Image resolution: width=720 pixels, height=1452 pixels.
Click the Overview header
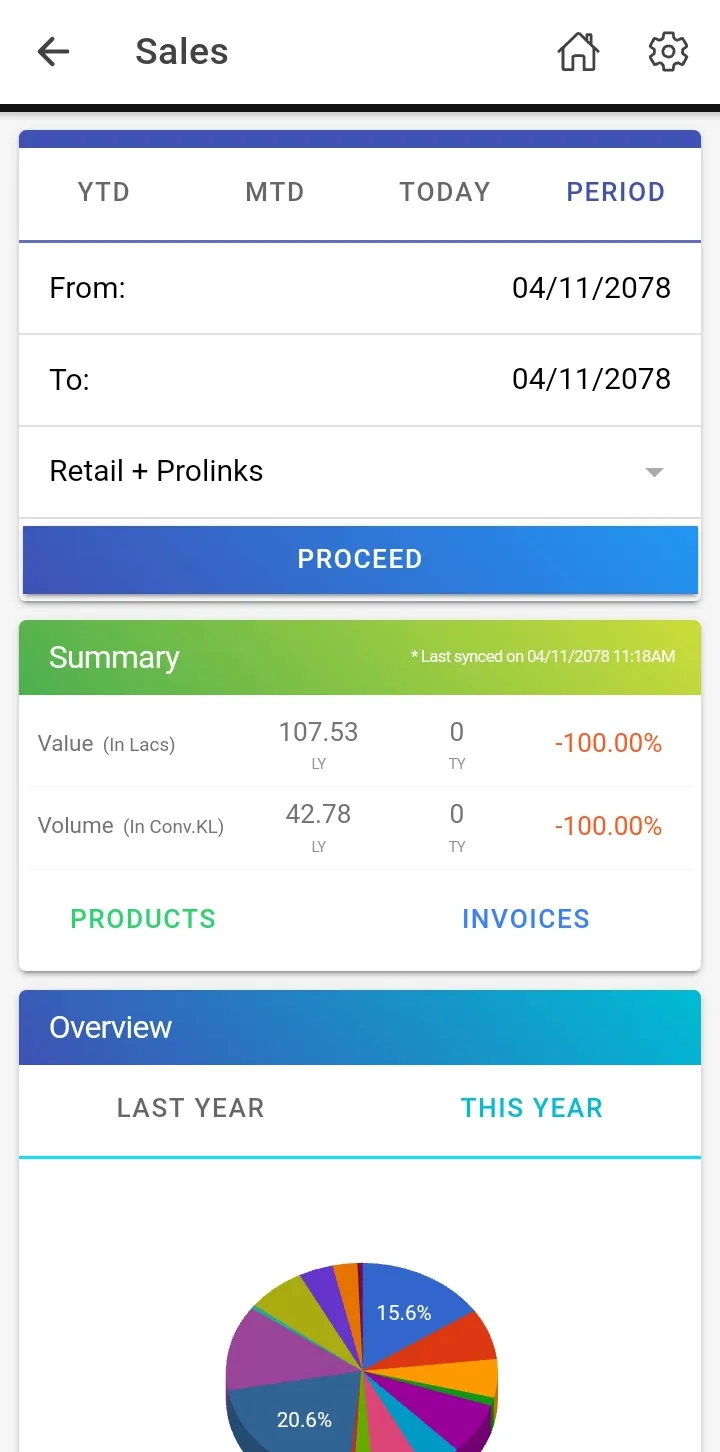[360, 1027]
